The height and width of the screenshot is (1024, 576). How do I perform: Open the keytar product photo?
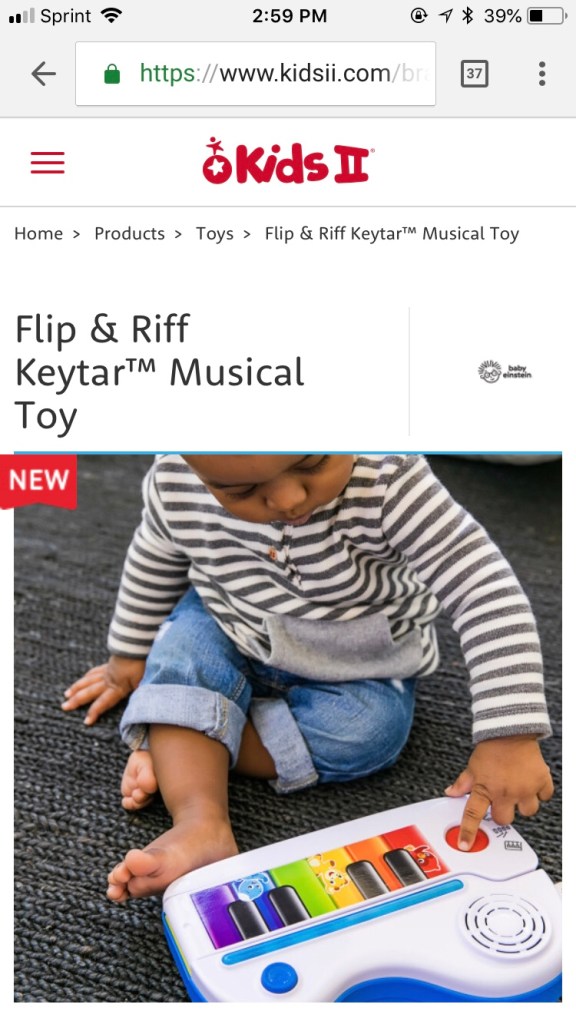coord(288,728)
